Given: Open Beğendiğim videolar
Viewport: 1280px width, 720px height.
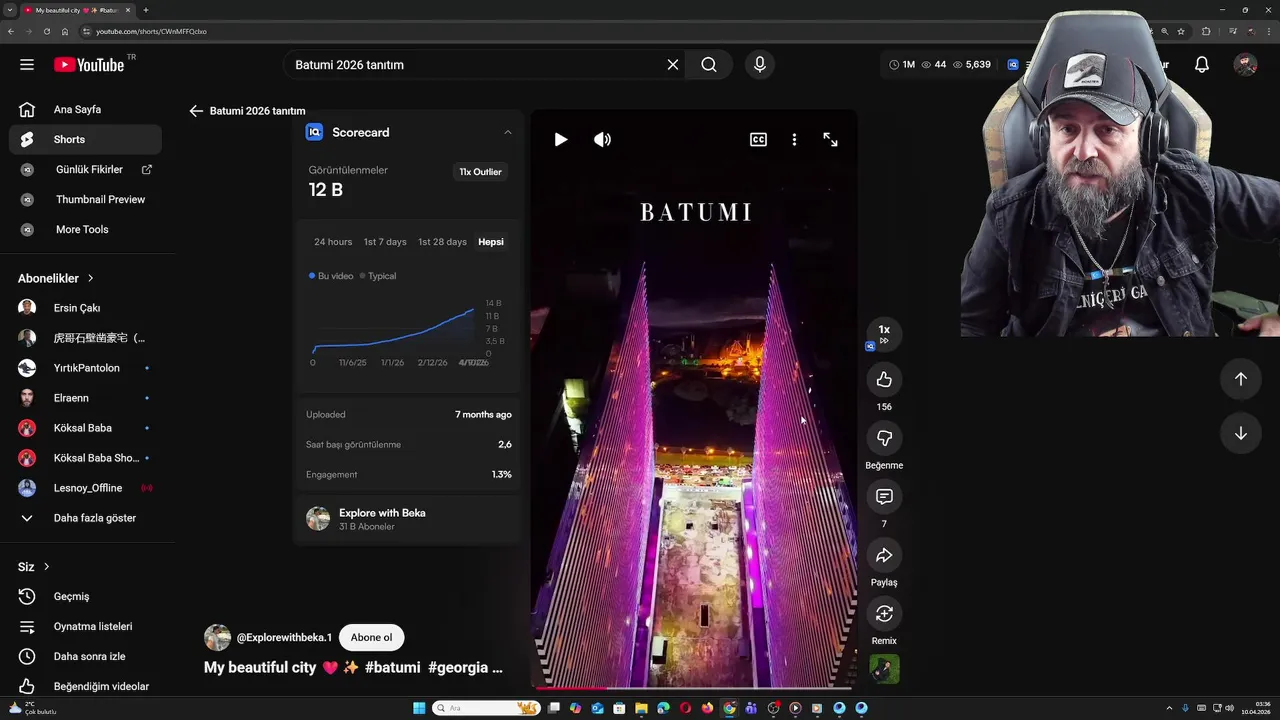Looking at the screenshot, I should [x=85, y=687].
